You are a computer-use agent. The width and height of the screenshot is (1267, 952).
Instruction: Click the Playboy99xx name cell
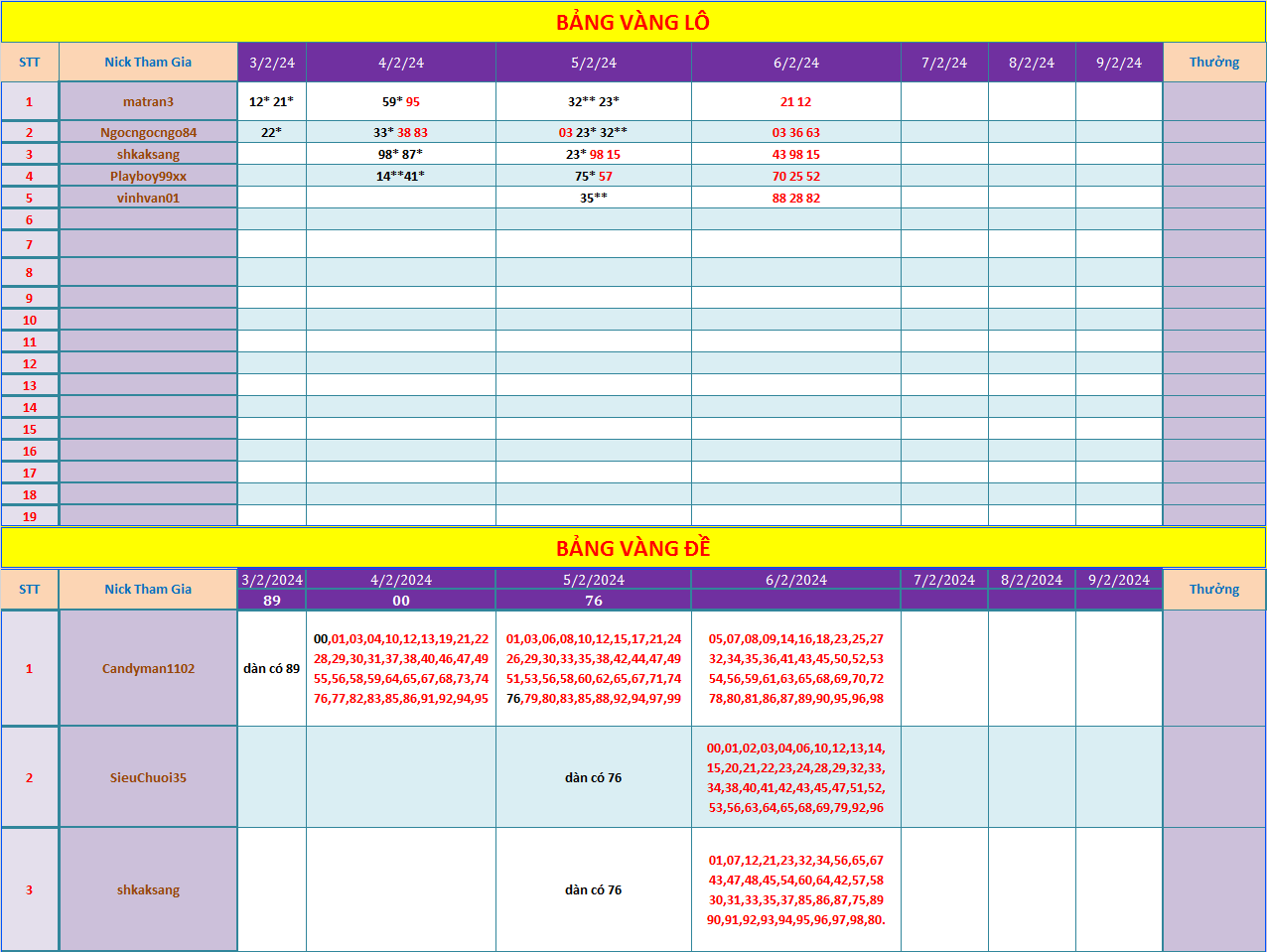[148, 176]
